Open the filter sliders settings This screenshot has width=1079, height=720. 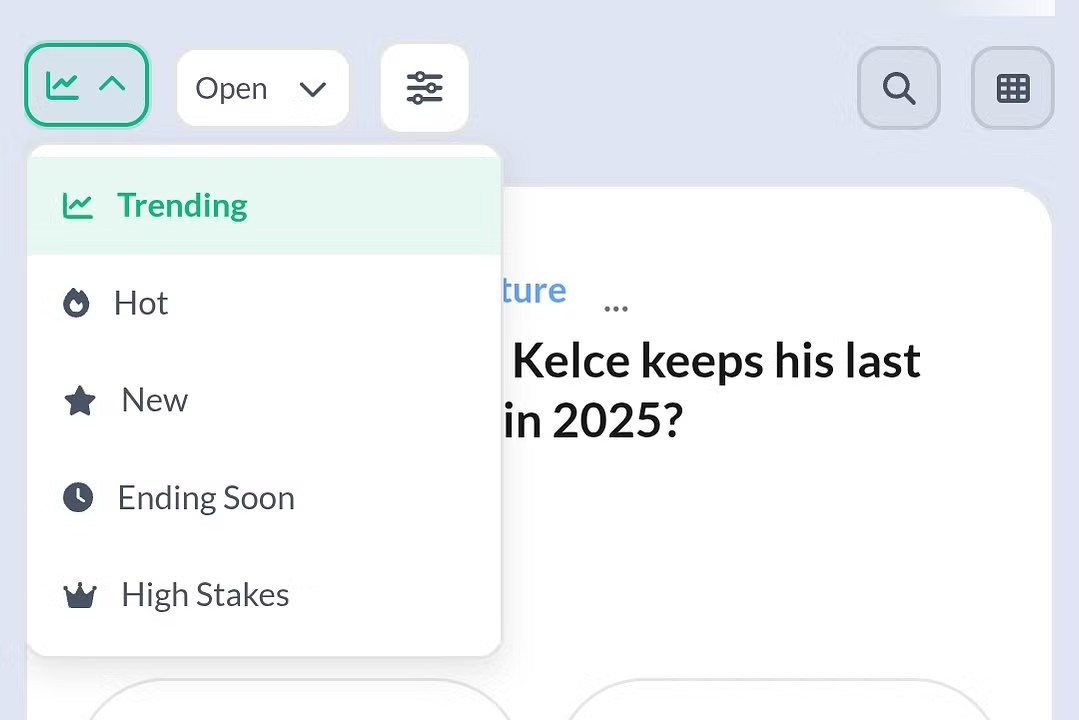pyautogui.click(x=424, y=88)
